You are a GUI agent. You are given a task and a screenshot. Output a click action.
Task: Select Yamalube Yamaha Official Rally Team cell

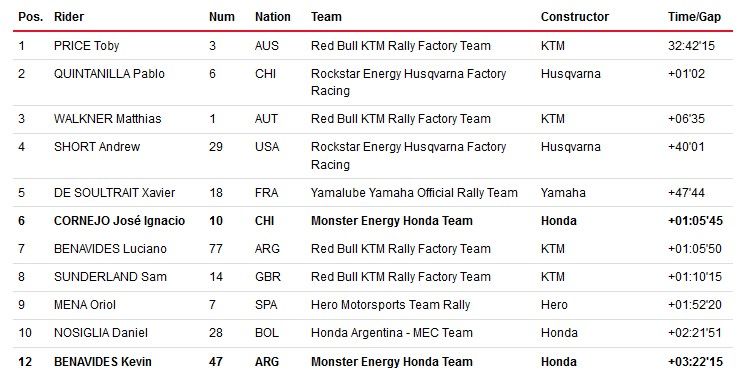[x=414, y=192]
